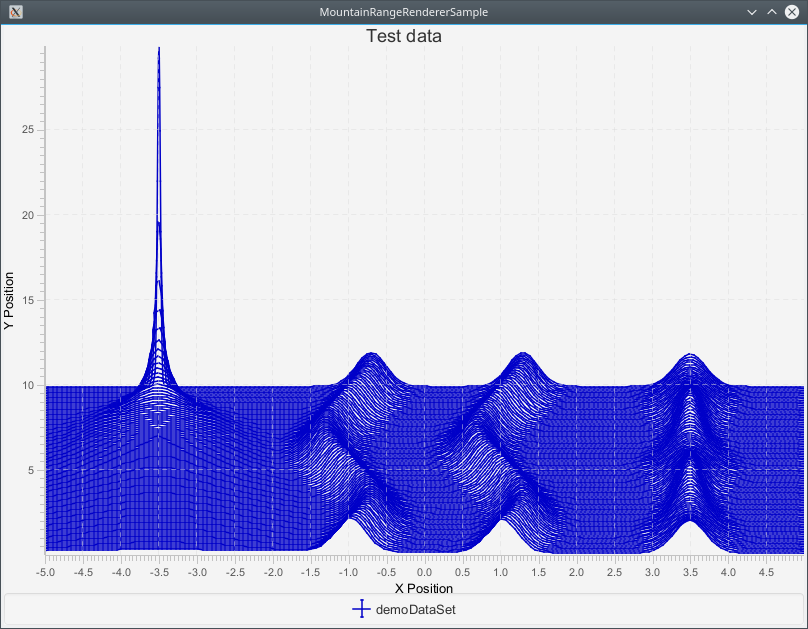The width and height of the screenshot is (808, 629).
Task: Minimize the window with the down chevron
Action: tap(752, 12)
